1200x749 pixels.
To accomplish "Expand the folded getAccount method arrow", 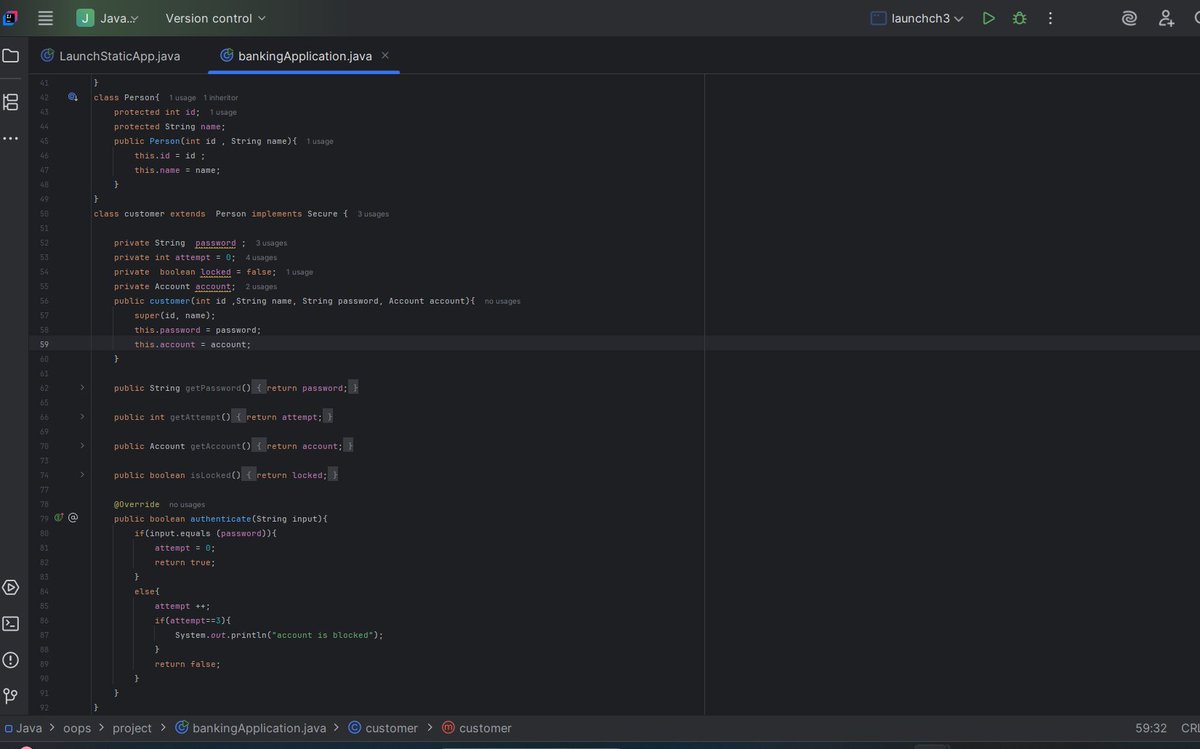I will click(82, 445).
